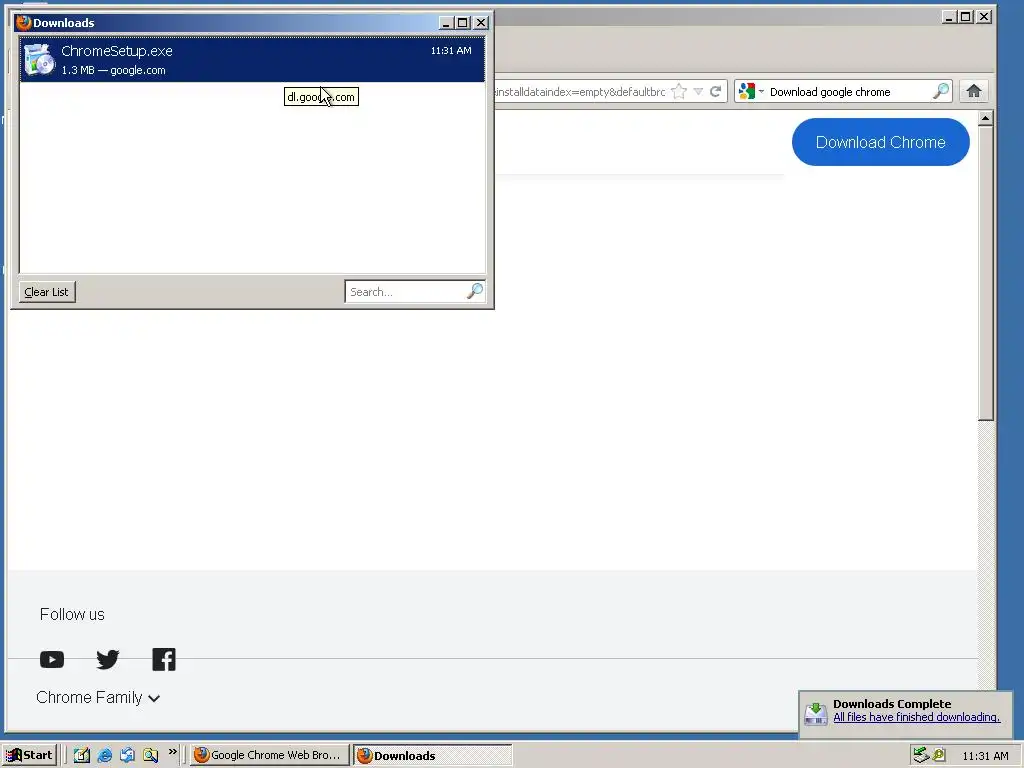The height and width of the screenshot is (768, 1024).
Task: Click the search quick launch icon
Action: click(150, 756)
